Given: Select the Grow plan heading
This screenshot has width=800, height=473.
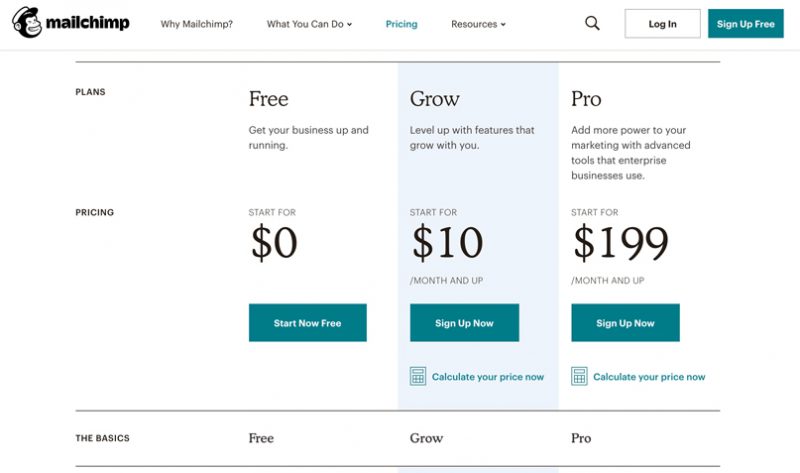Looking at the screenshot, I should click(x=435, y=98).
